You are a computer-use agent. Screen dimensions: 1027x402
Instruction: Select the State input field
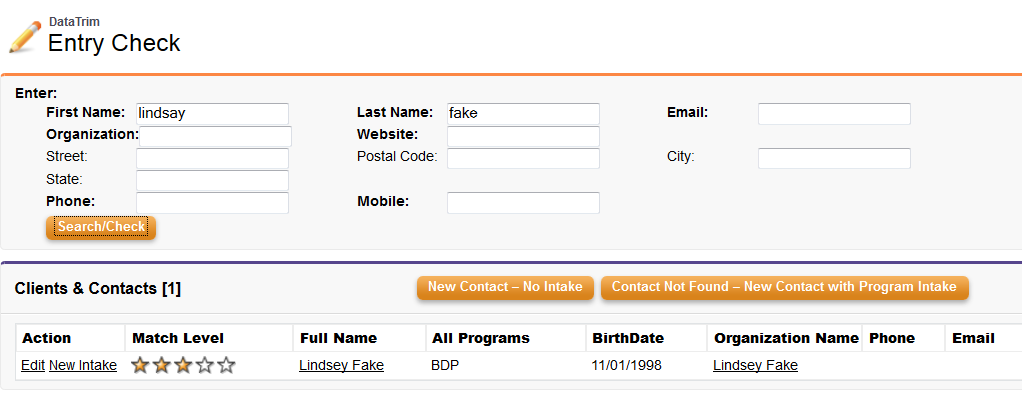(x=212, y=181)
